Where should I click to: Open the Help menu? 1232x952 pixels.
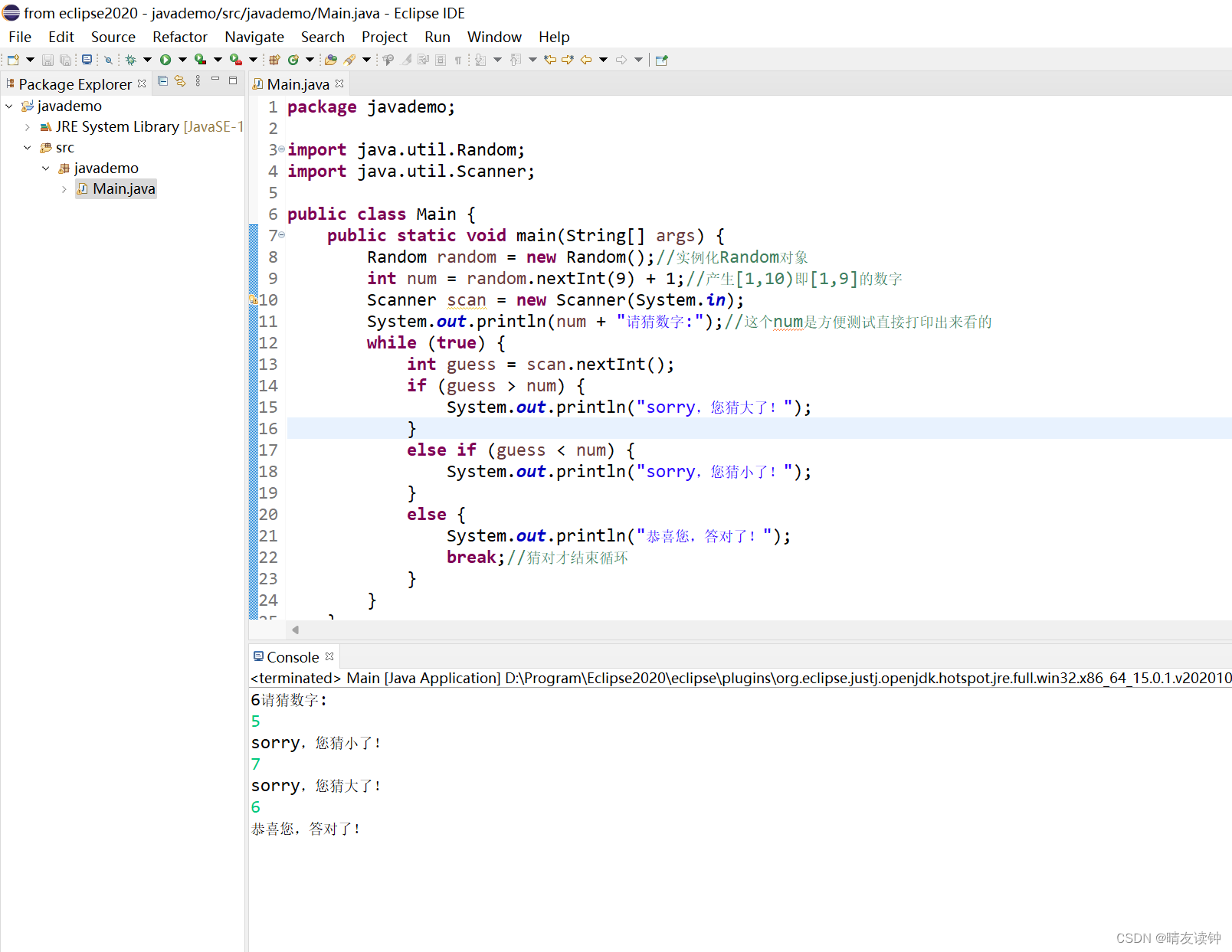[x=554, y=37]
